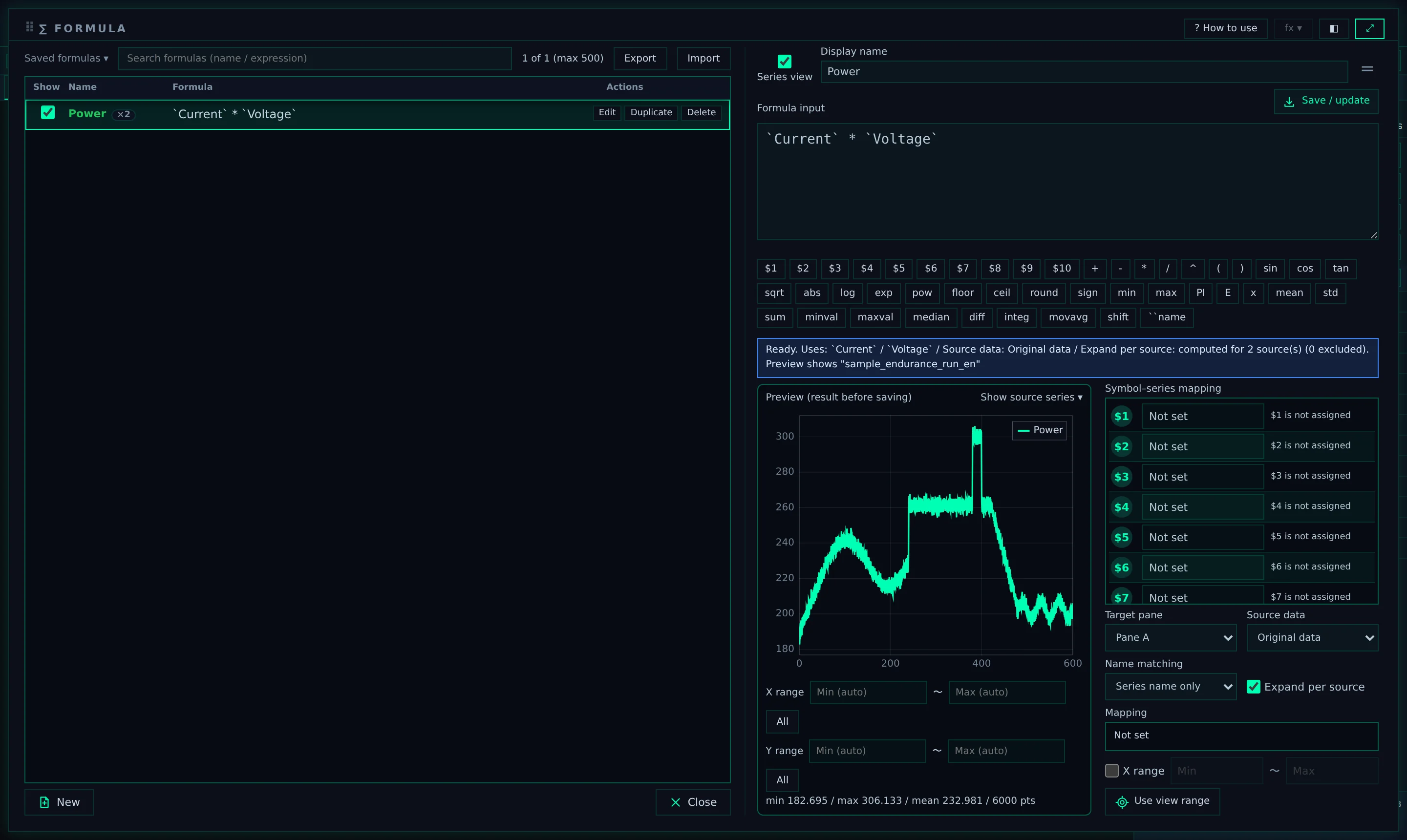Click Use view range target button
The height and width of the screenshot is (840, 1407).
(x=1162, y=801)
